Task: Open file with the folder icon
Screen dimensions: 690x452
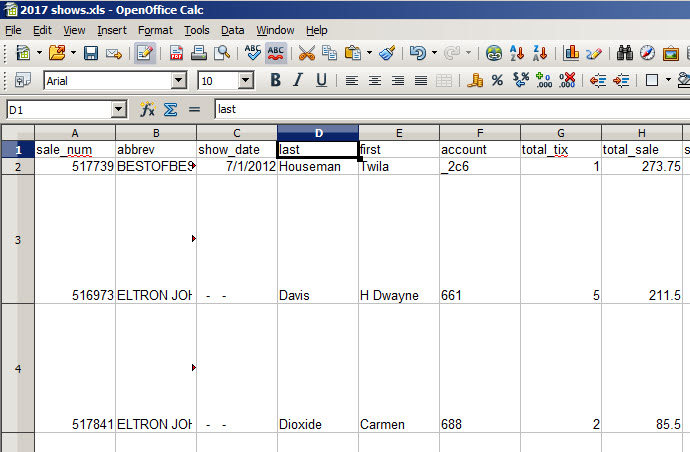Action: [x=57, y=53]
